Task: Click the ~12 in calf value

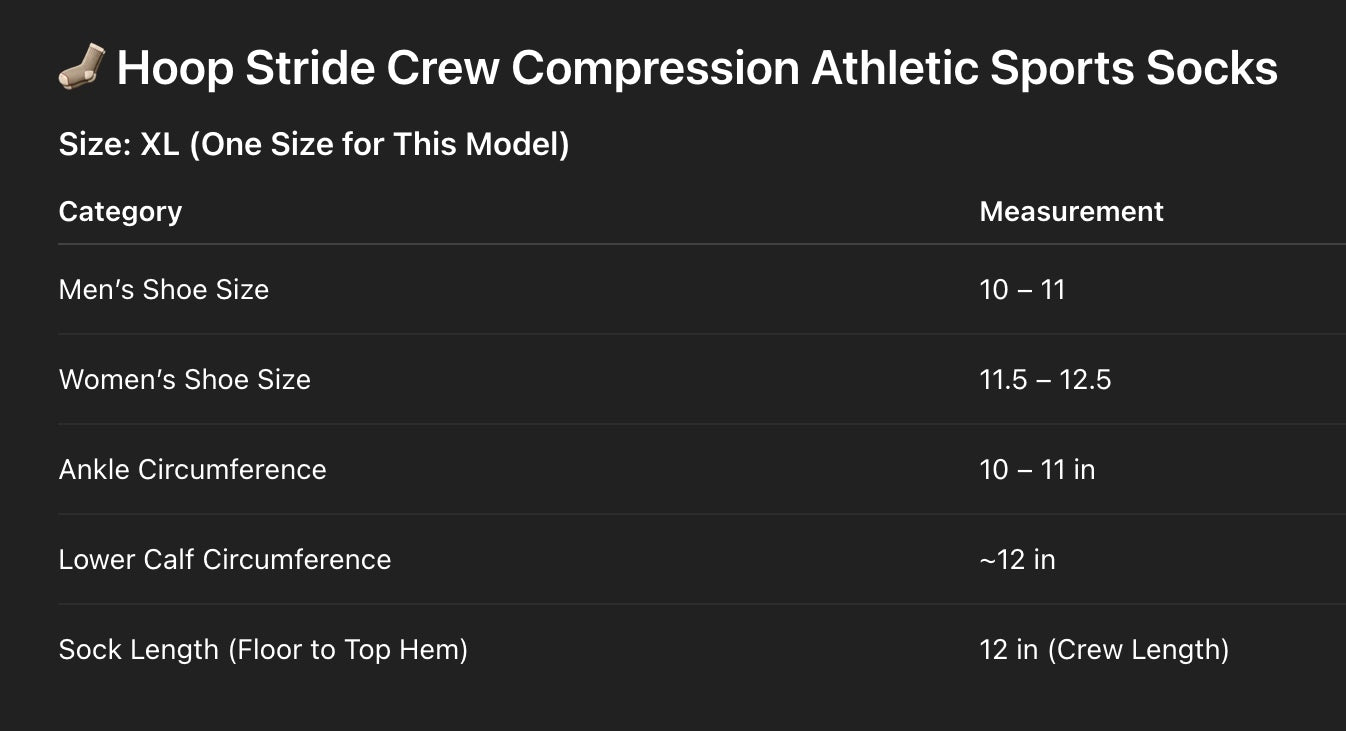Action: click(x=1017, y=559)
